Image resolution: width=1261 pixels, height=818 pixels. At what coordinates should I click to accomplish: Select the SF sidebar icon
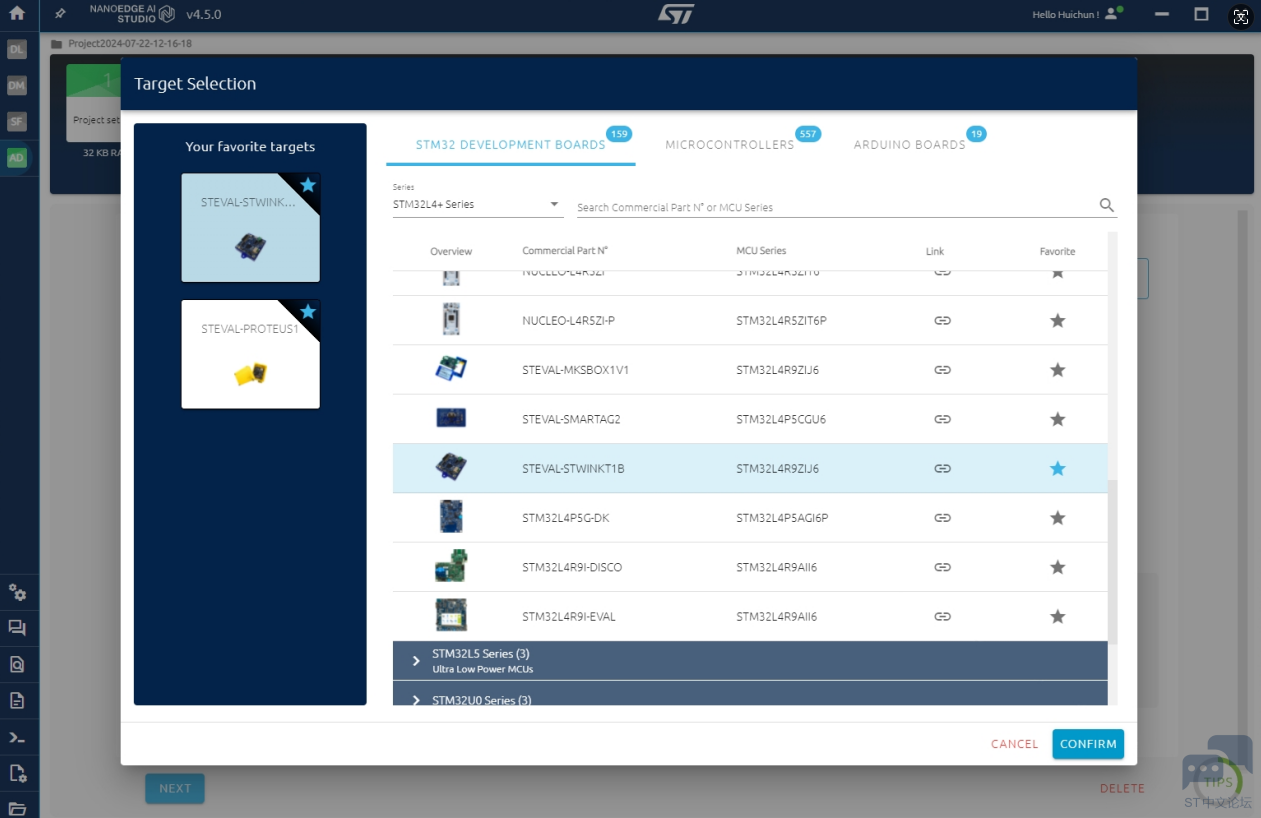16,122
